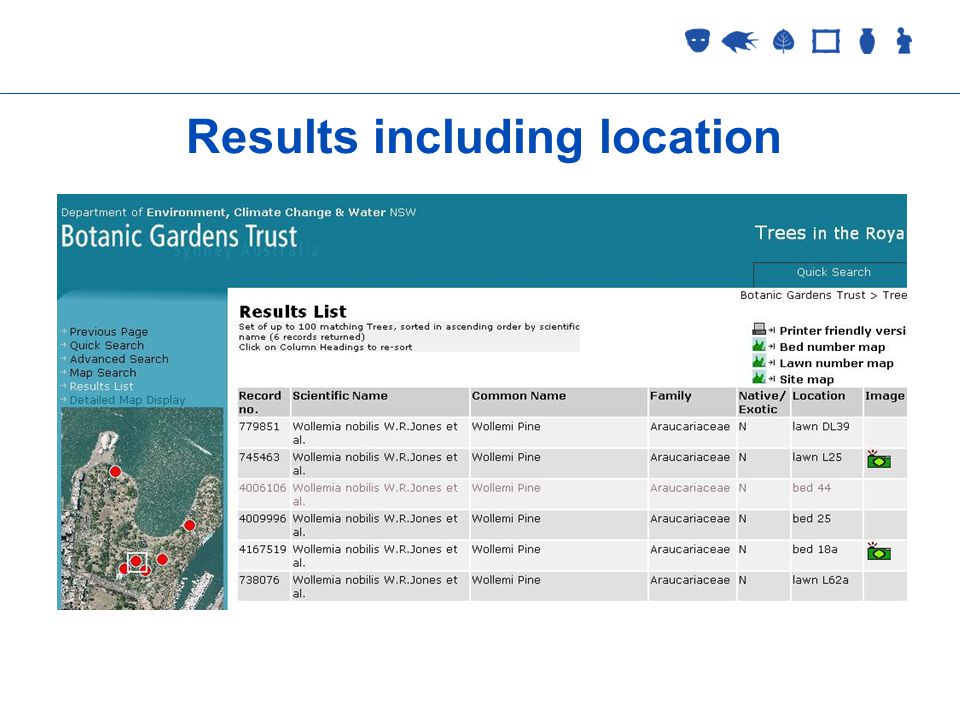Open camera image for record 4167519
Image resolution: width=960 pixels, height=720 pixels.
point(879,552)
